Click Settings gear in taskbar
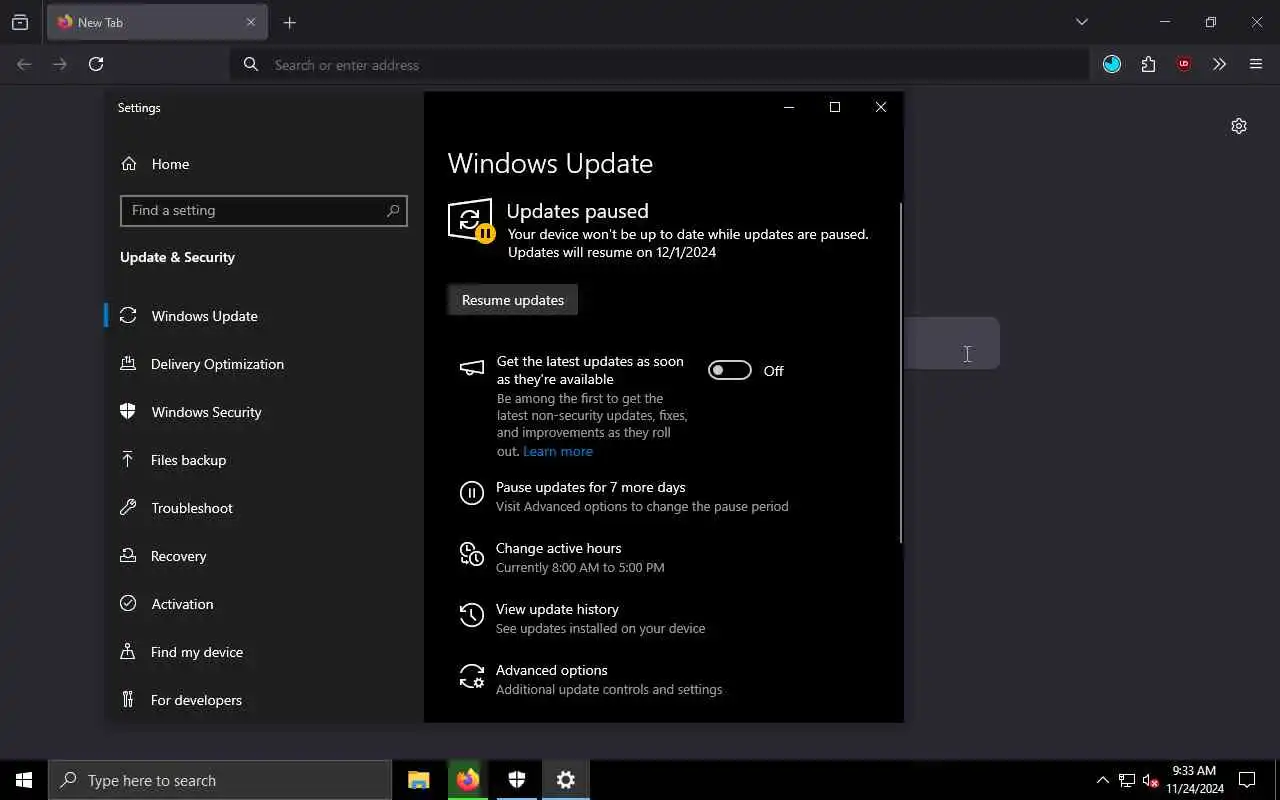This screenshot has height=800, width=1280. 566,780
